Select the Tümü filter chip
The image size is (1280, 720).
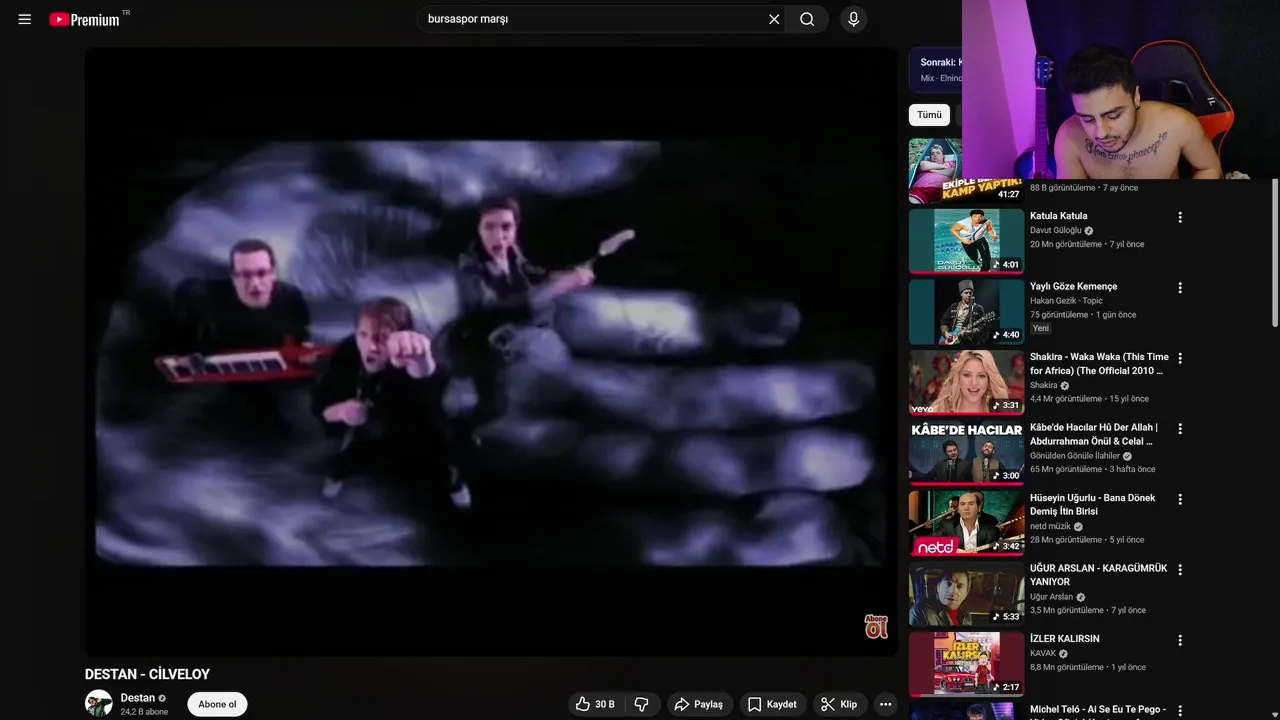point(929,115)
